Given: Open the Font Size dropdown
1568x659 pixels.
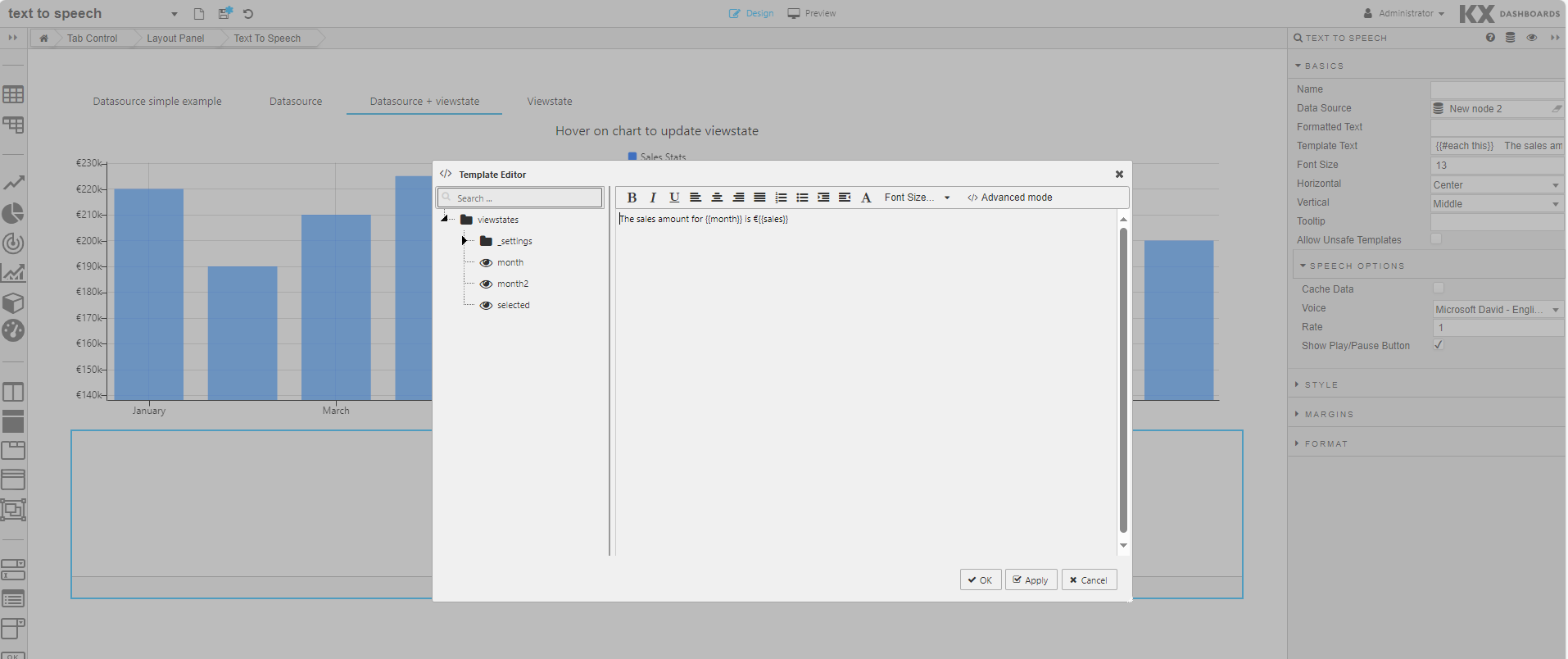Looking at the screenshot, I should [917, 198].
